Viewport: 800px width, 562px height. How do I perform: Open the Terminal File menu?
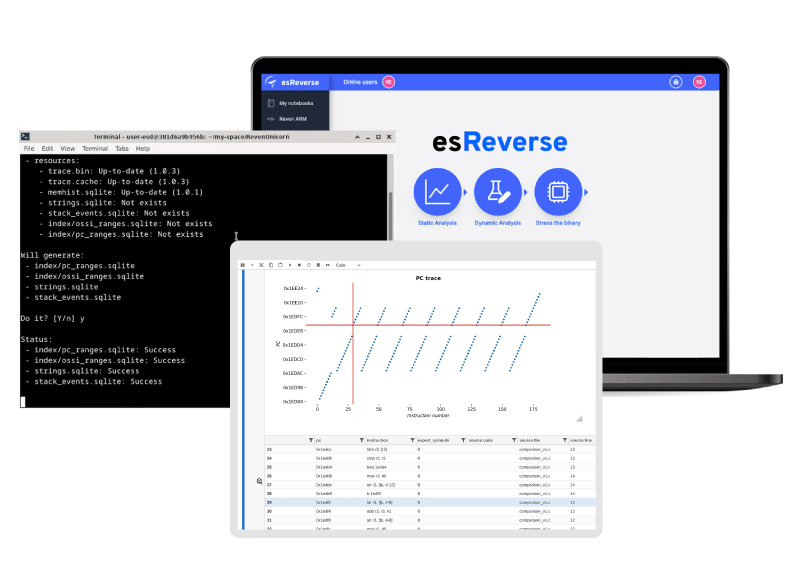click(x=29, y=148)
